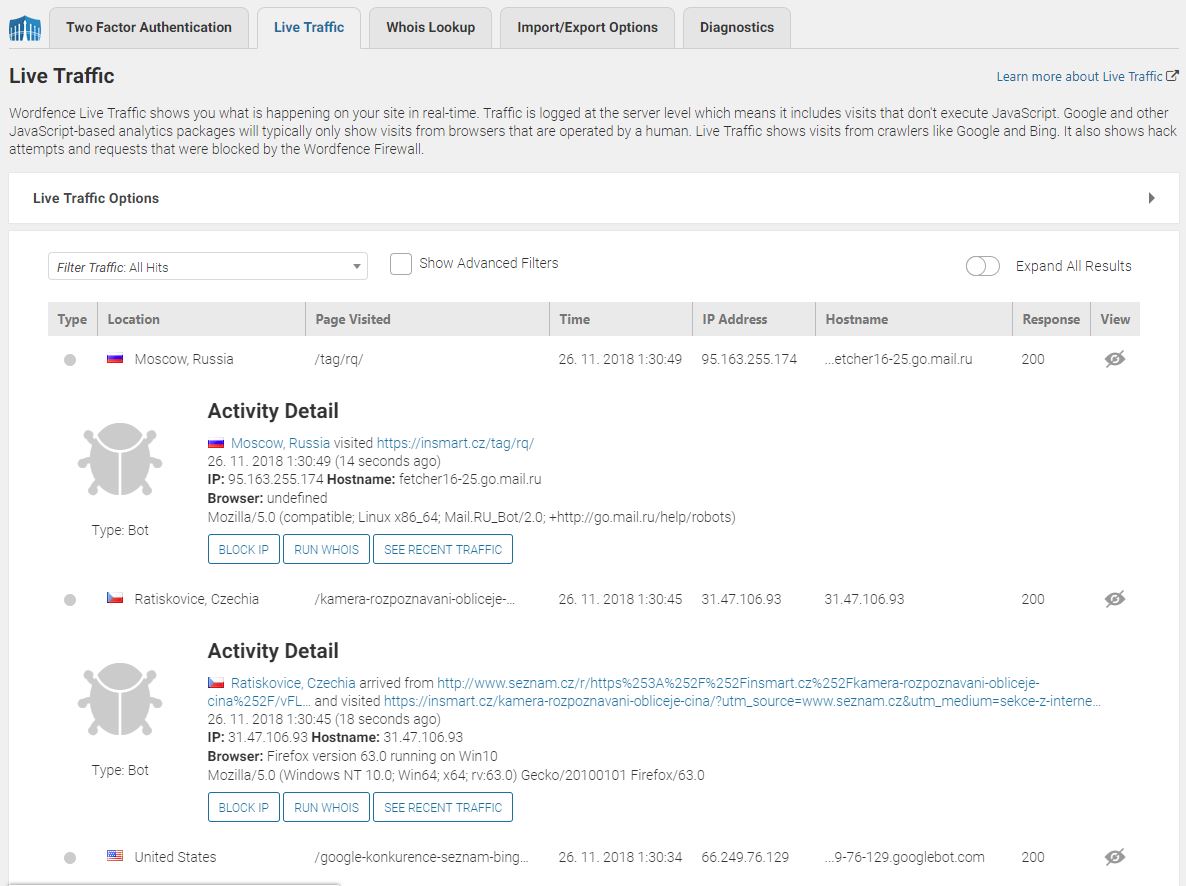Click IP address 95.163.255.174 in table

point(749,359)
